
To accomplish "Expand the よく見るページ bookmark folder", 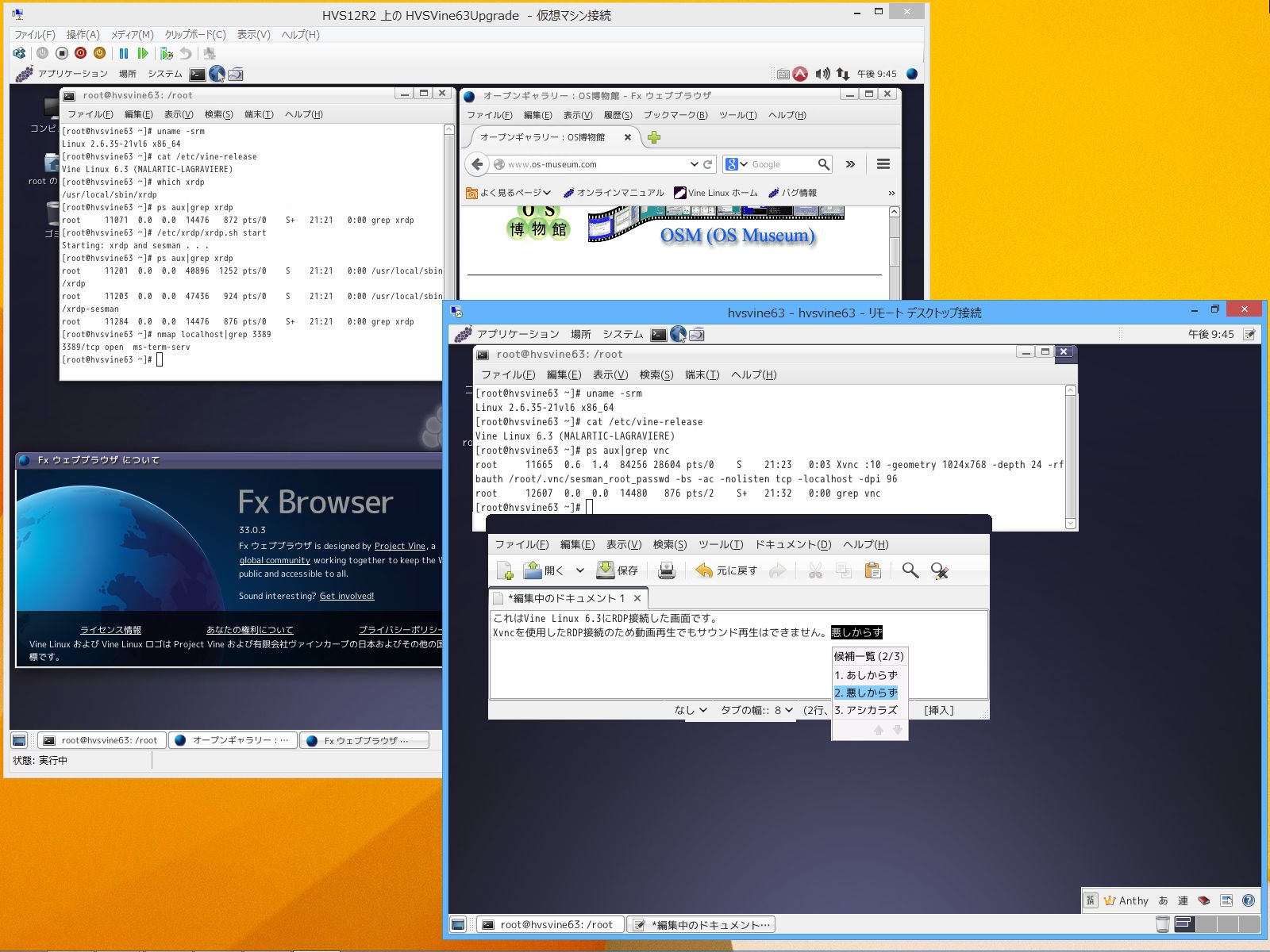I will pos(508,193).
